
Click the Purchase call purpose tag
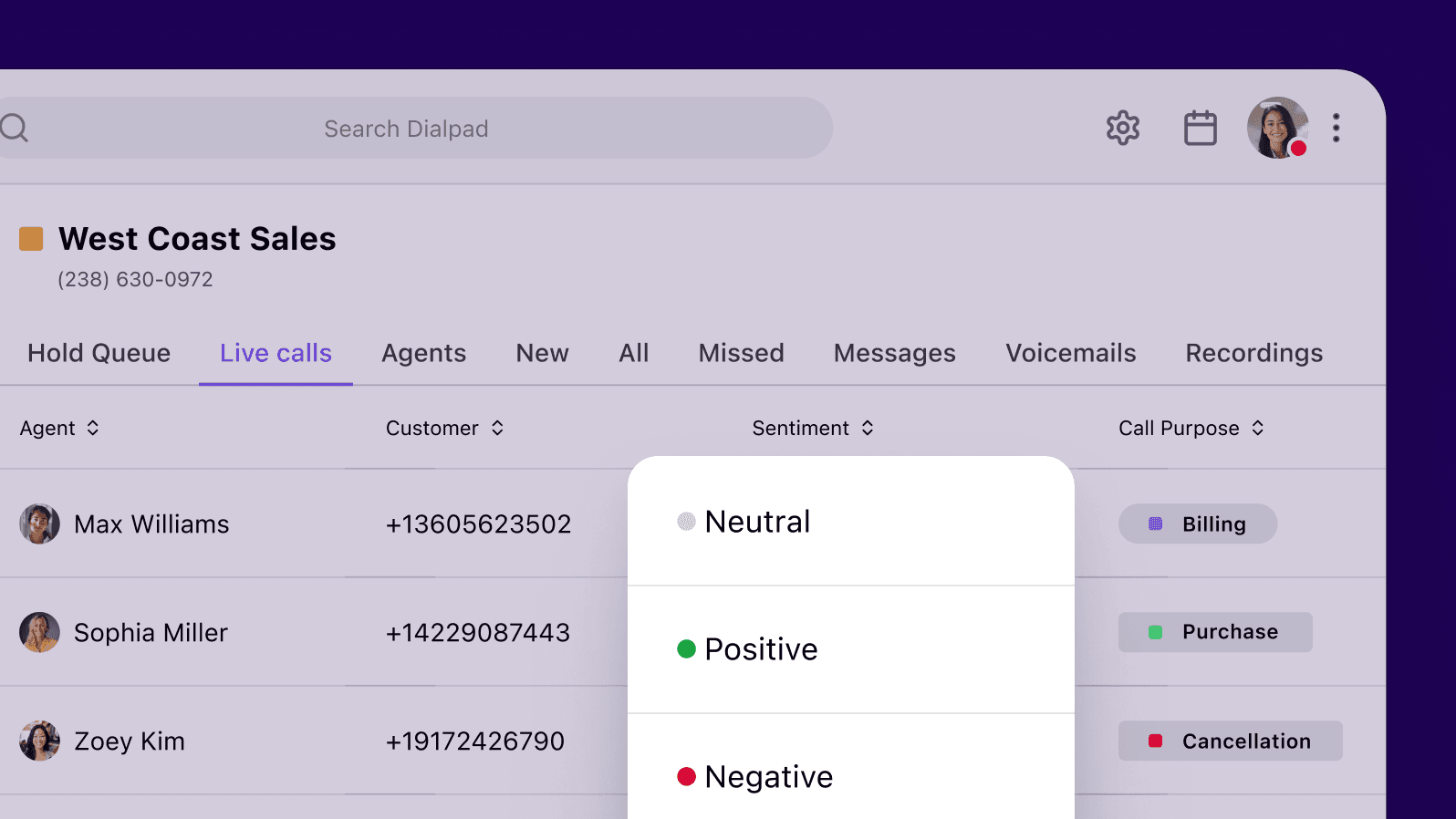[1215, 632]
